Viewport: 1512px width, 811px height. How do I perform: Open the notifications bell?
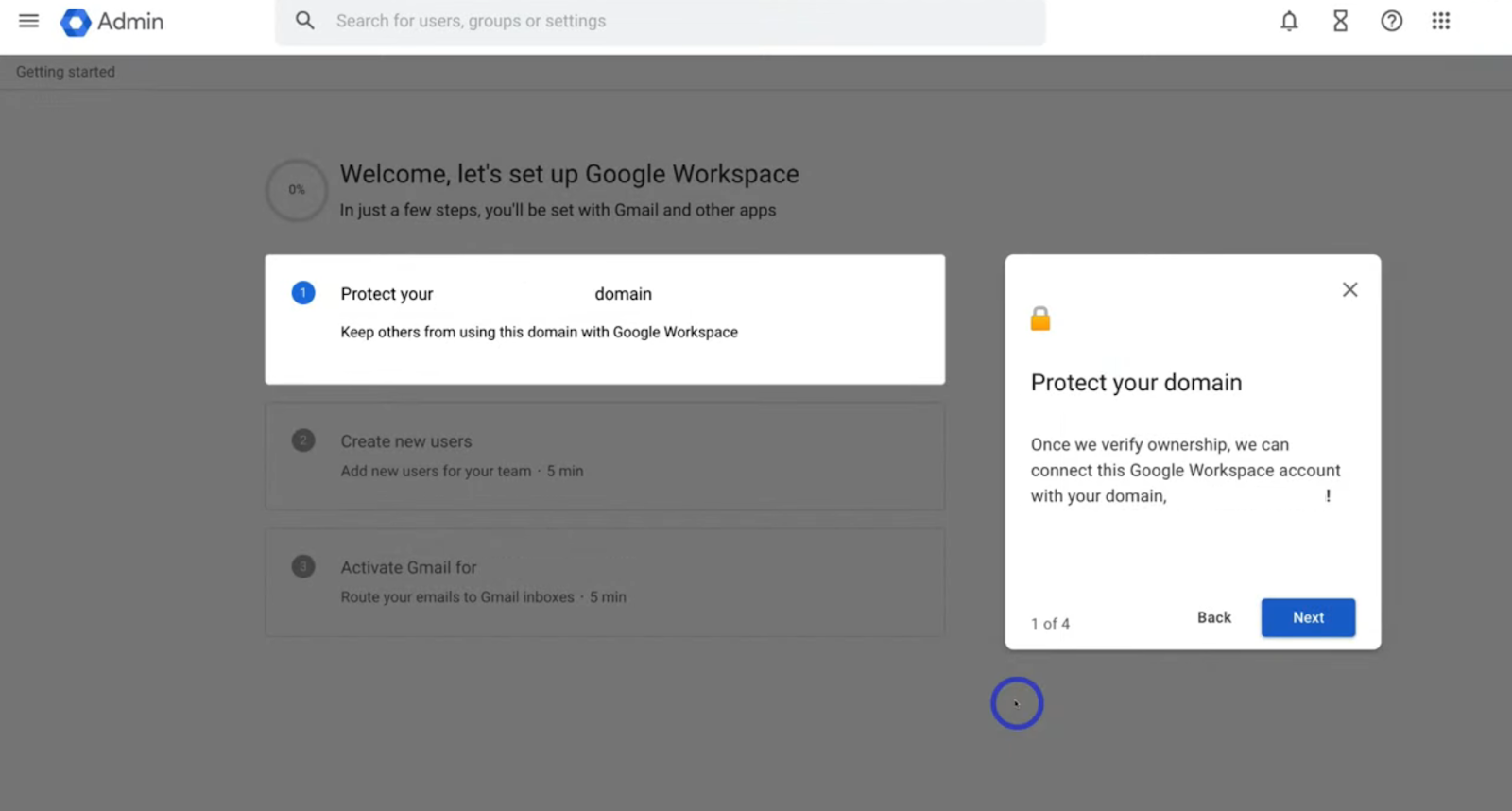(1289, 21)
